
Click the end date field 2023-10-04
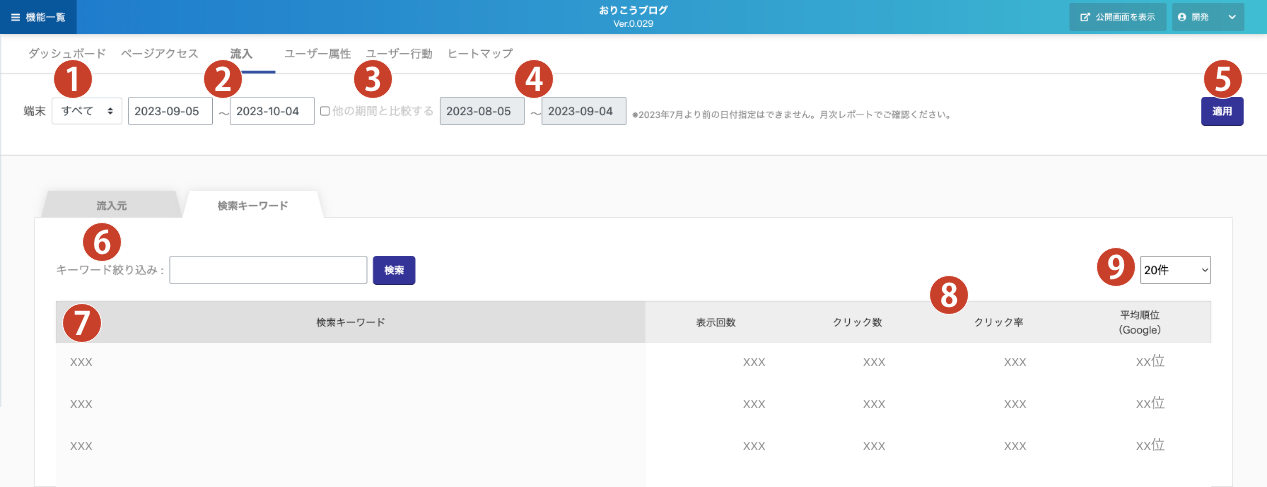272,111
